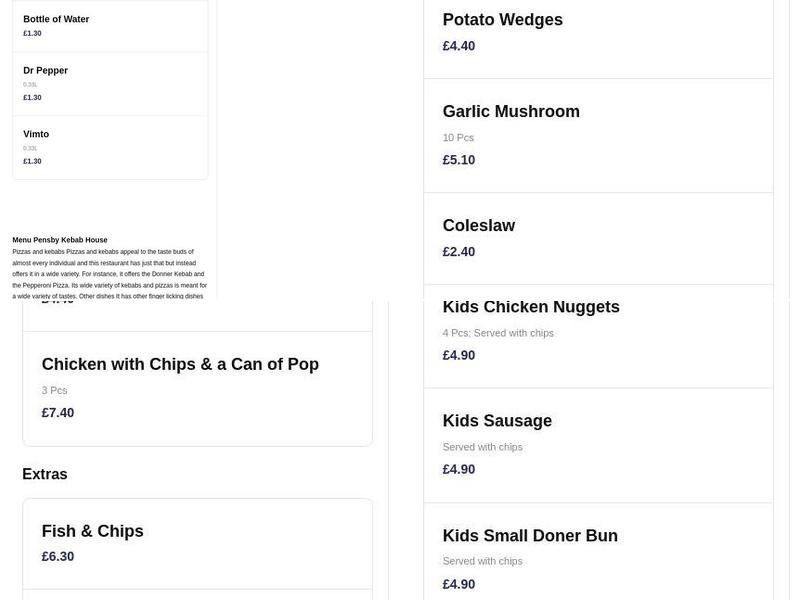
Task: Click the restaurant description paragraph
Action: coord(108,270)
